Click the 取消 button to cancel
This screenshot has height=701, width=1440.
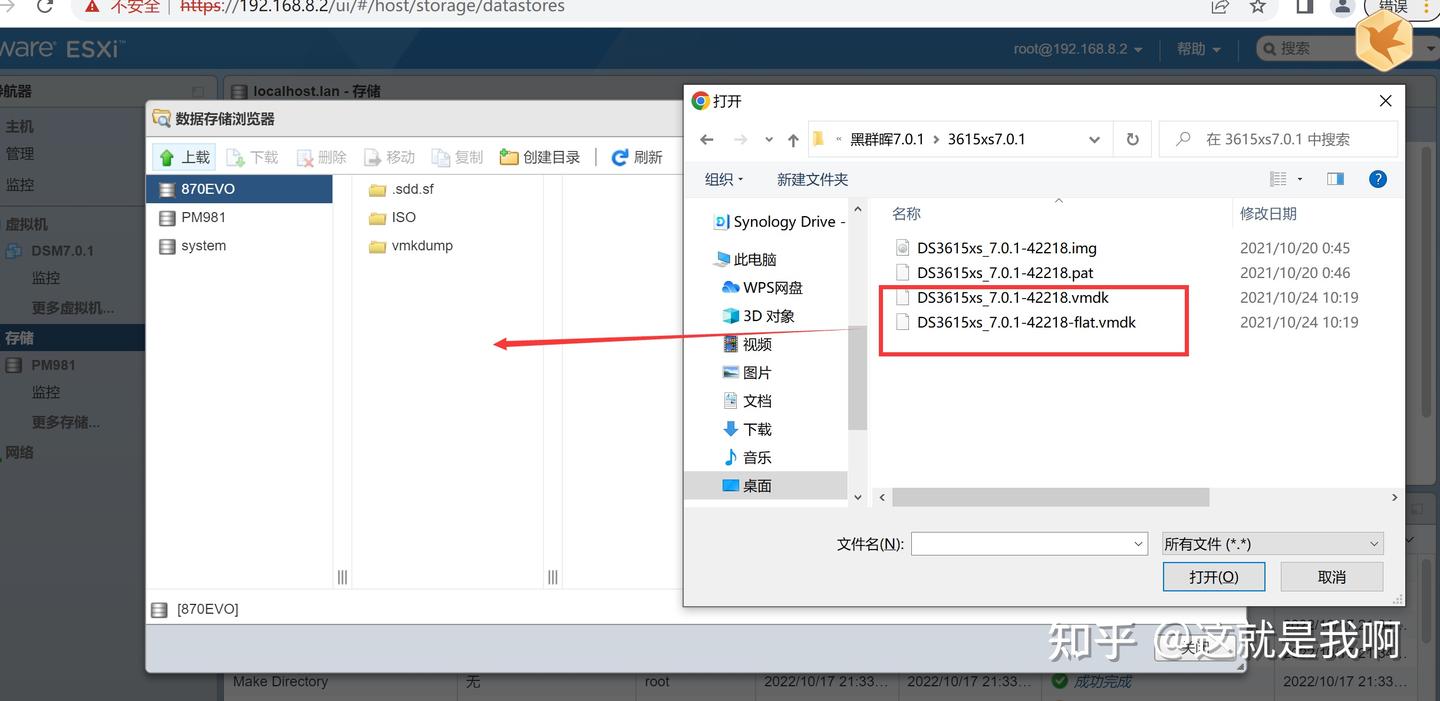1331,576
